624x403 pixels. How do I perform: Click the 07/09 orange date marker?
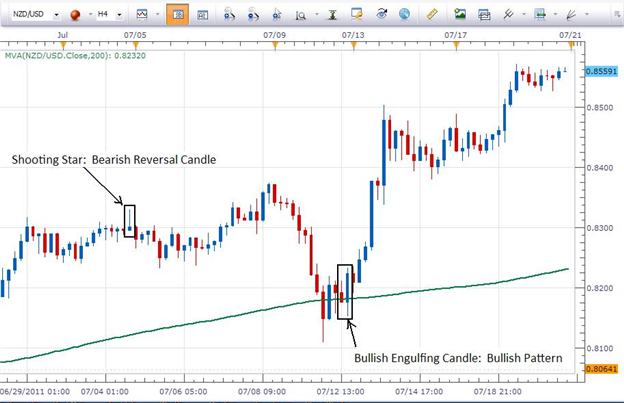275,45
